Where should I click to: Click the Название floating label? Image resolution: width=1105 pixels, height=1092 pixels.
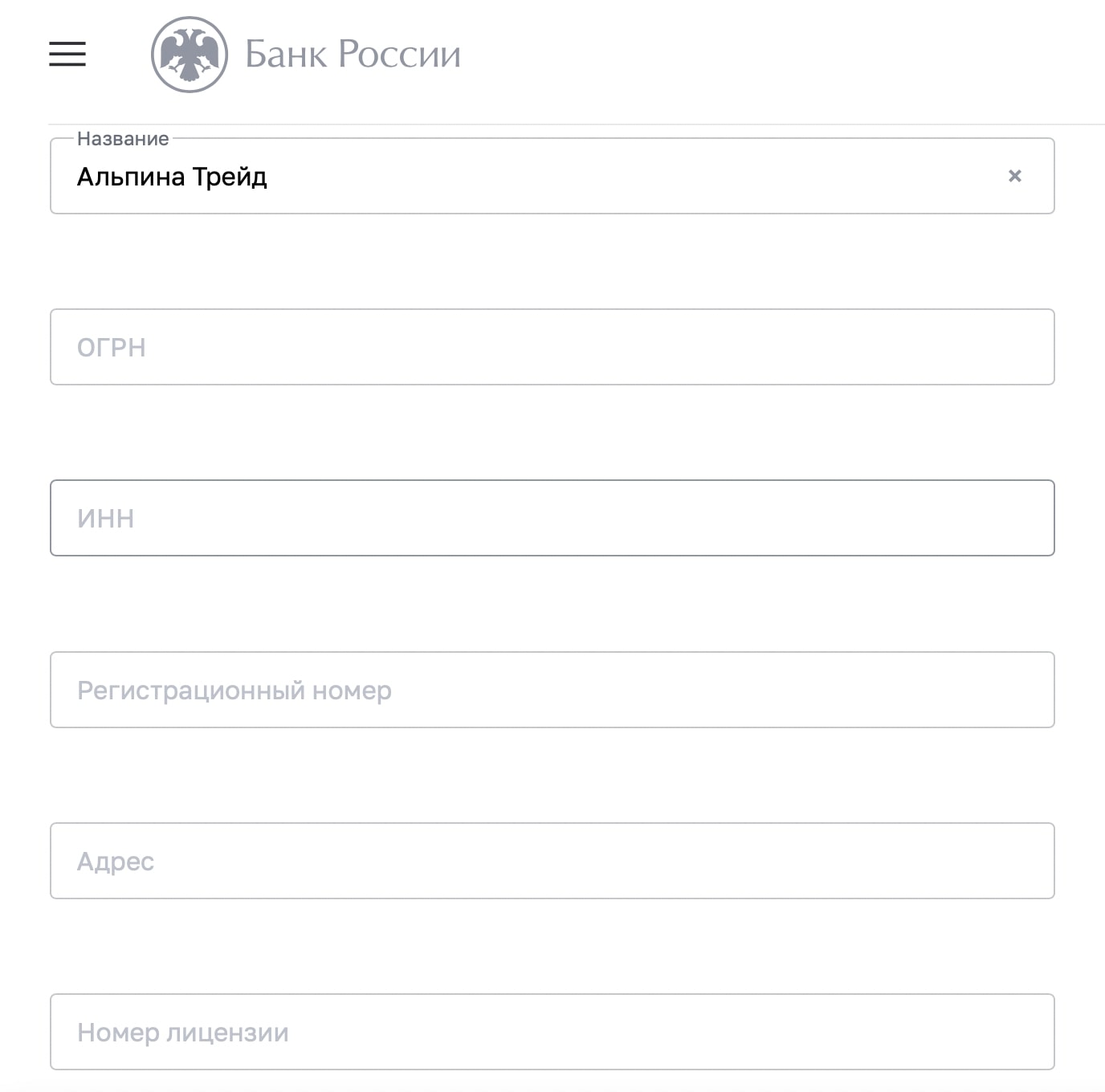(x=123, y=139)
